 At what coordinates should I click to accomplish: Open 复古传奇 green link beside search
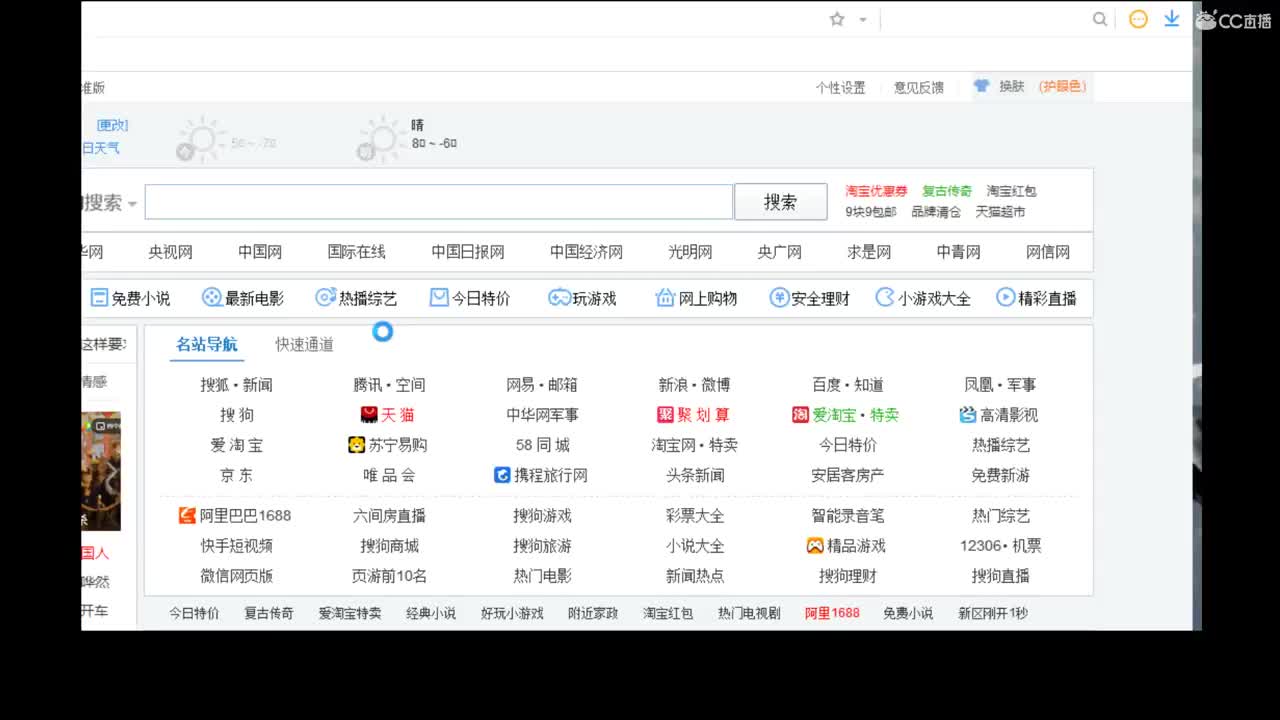point(947,191)
